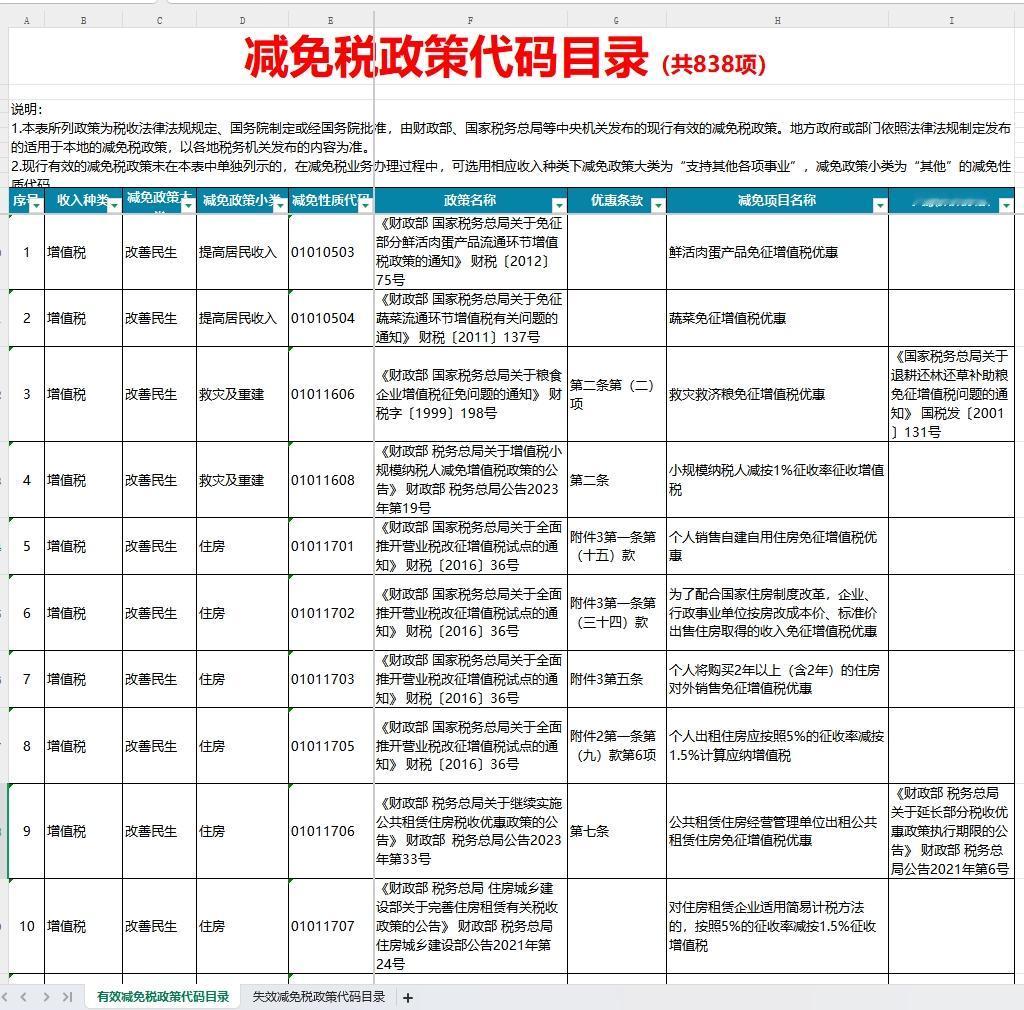Screen dimensions: 1024x1010
Task: Open the 序号 column filter dropdown
Action: coord(36,206)
